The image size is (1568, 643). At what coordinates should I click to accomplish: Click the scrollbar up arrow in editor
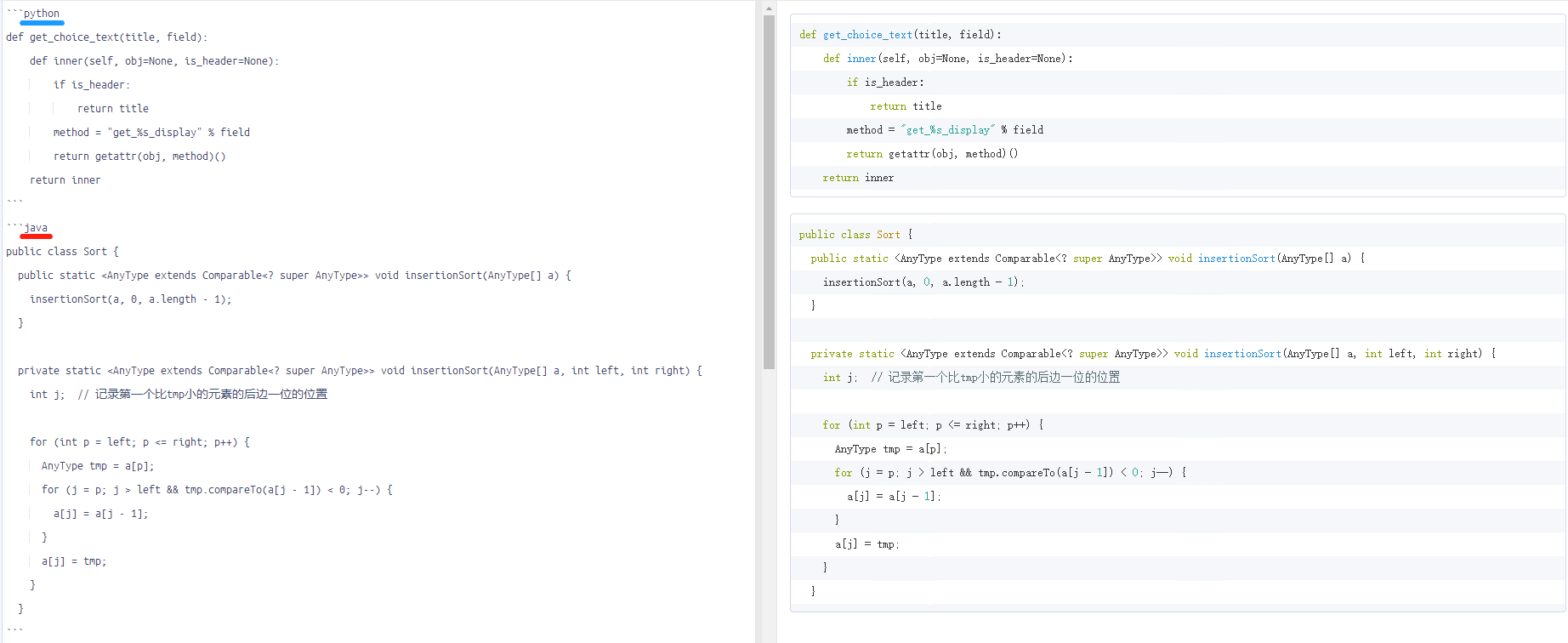[769, 9]
